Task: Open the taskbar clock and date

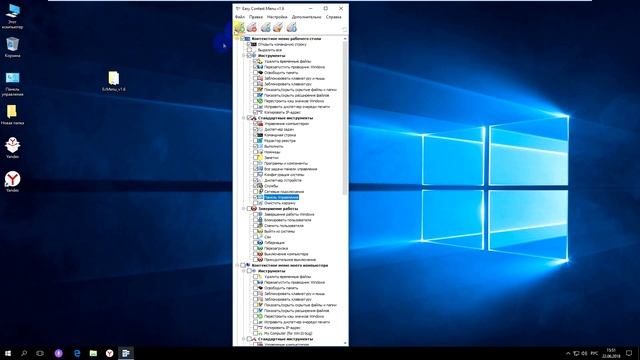Action: tap(611, 353)
